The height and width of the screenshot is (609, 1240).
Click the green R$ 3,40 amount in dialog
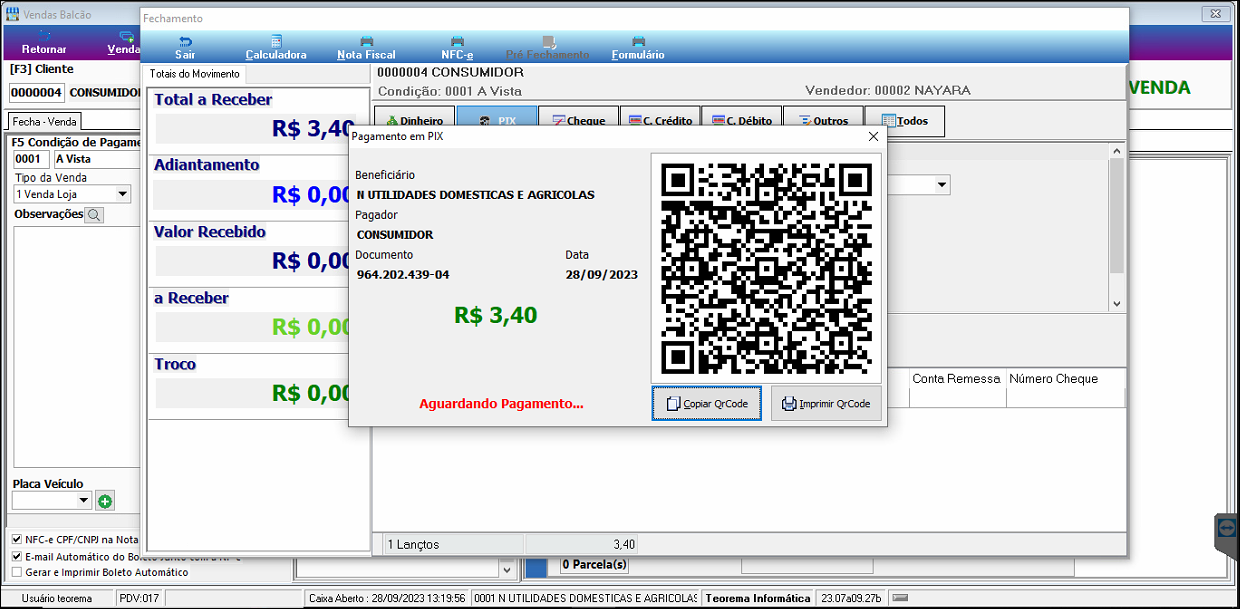[x=495, y=316]
